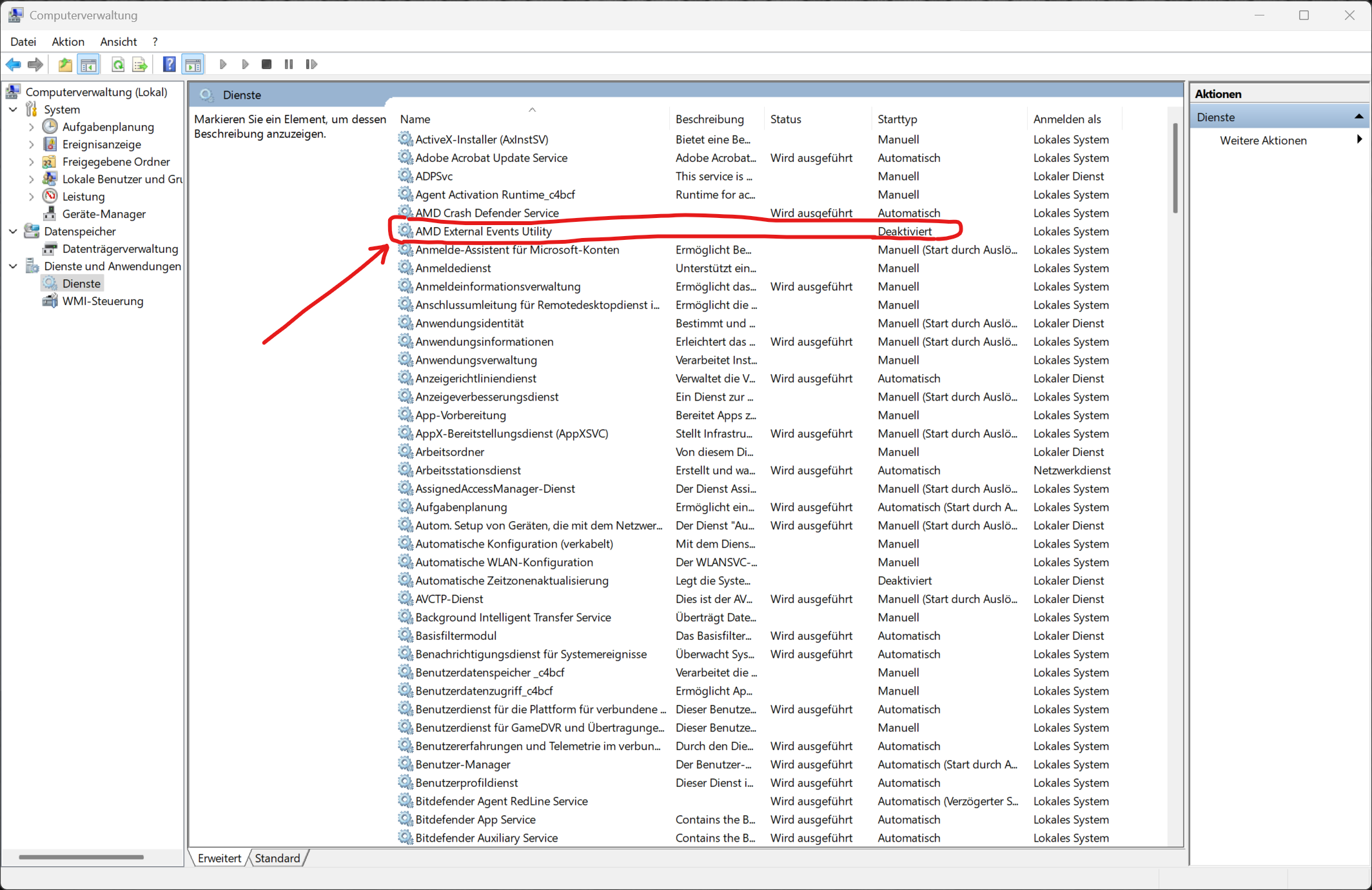
Task: Click the up-one-level folder icon
Action: 65,64
